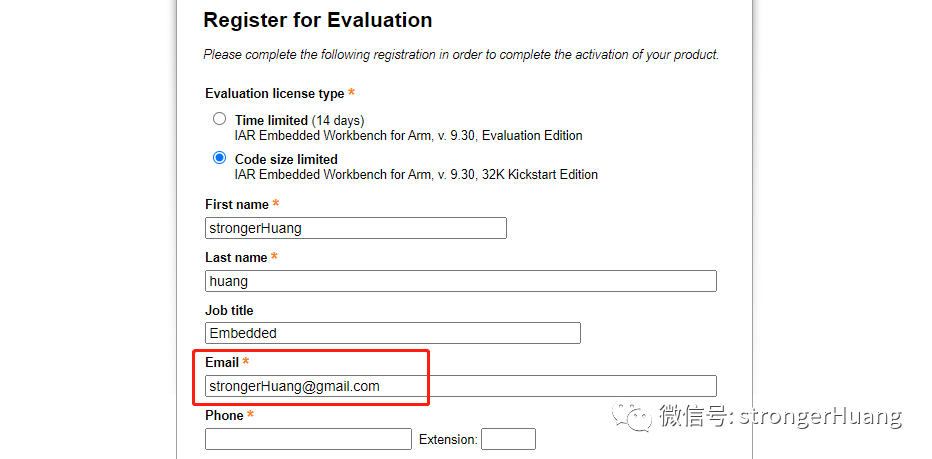Image resolution: width=932 pixels, height=459 pixels.
Task: Click the italic registration instructions sentence
Action: (x=460, y=55)
